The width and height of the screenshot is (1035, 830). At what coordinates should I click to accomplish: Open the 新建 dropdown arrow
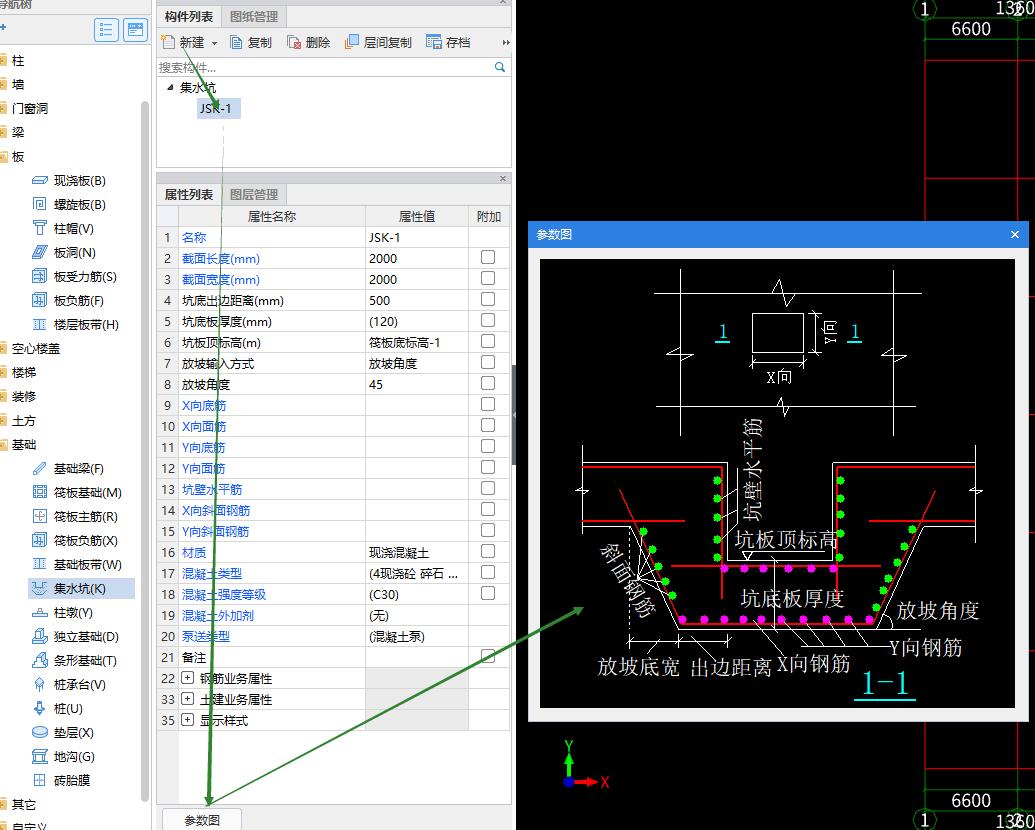[x=215, y=43]
